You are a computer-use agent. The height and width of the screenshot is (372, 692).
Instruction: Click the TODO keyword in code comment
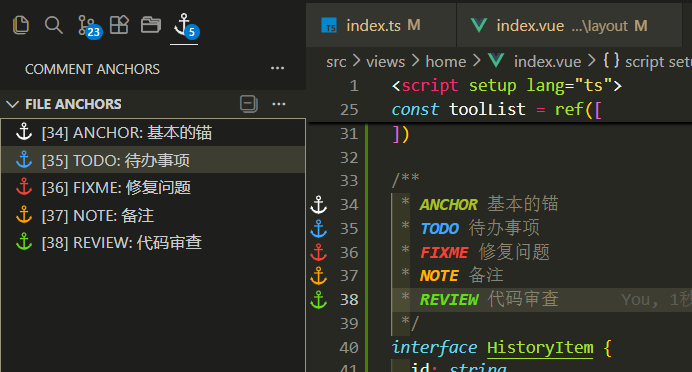(440, 229)
